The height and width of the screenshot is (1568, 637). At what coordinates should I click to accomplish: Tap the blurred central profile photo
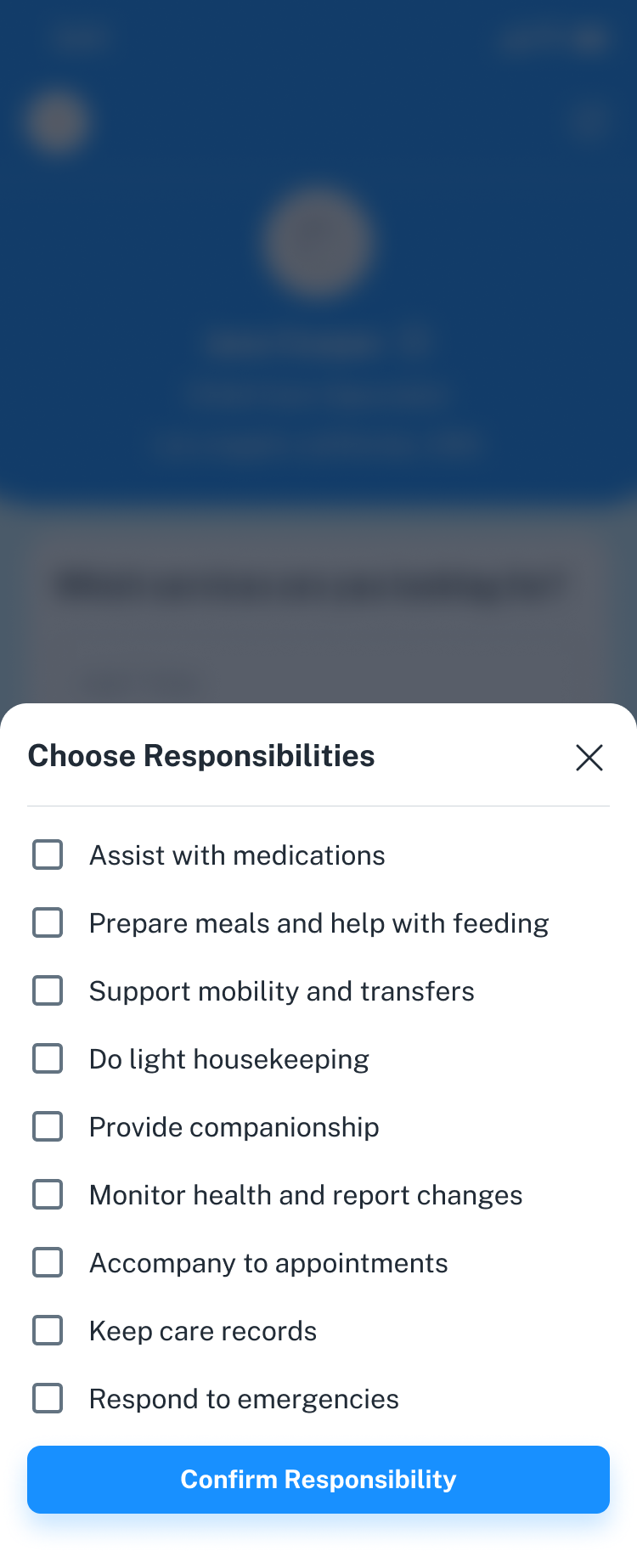318,243
